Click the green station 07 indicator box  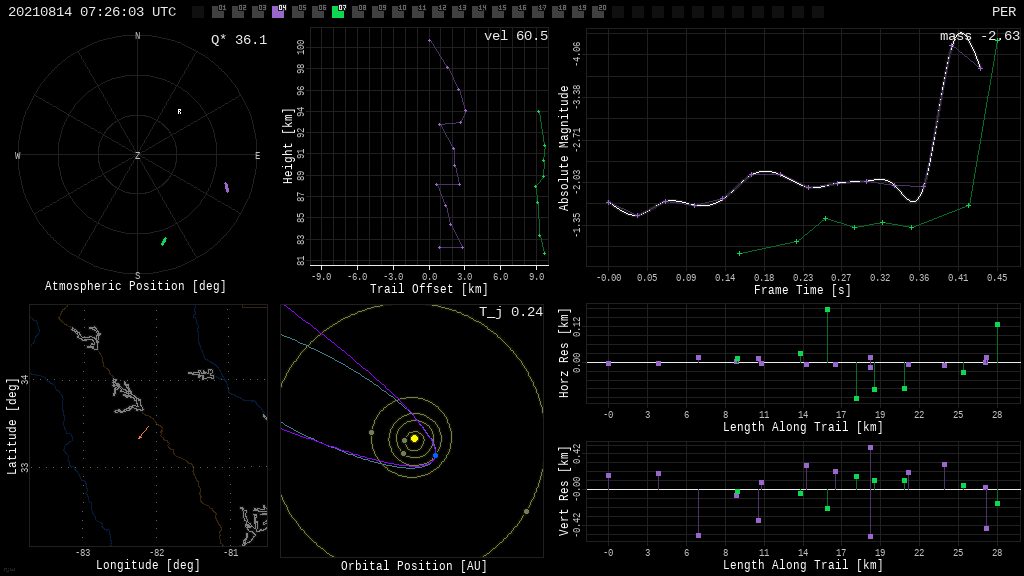coord(338,12)
